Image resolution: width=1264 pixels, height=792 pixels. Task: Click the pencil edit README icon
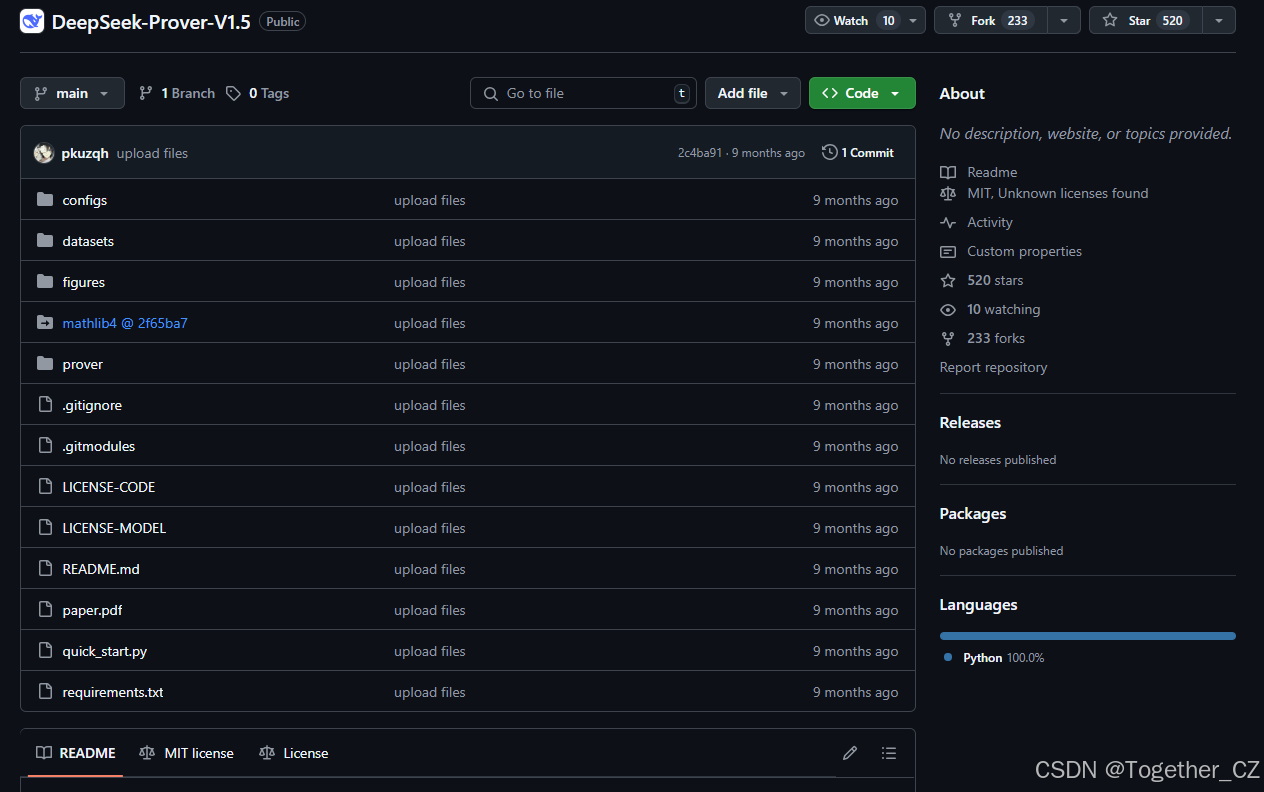point(850,753)
